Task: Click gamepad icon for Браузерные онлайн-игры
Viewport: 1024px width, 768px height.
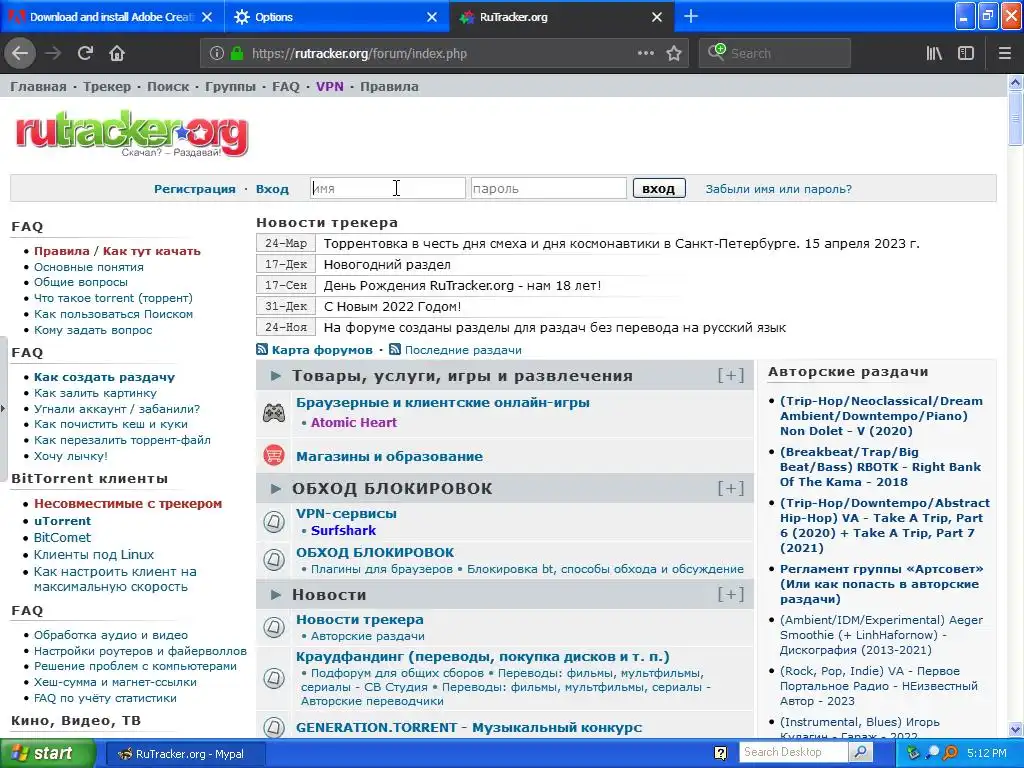Action: (274, 413)
